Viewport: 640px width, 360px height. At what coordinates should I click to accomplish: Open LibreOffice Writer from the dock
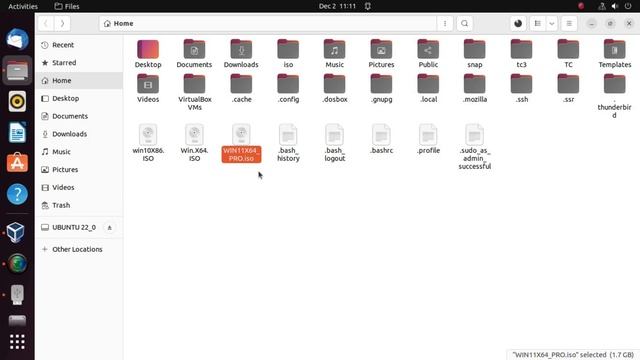pyautogui.click(x=17, y=132)
